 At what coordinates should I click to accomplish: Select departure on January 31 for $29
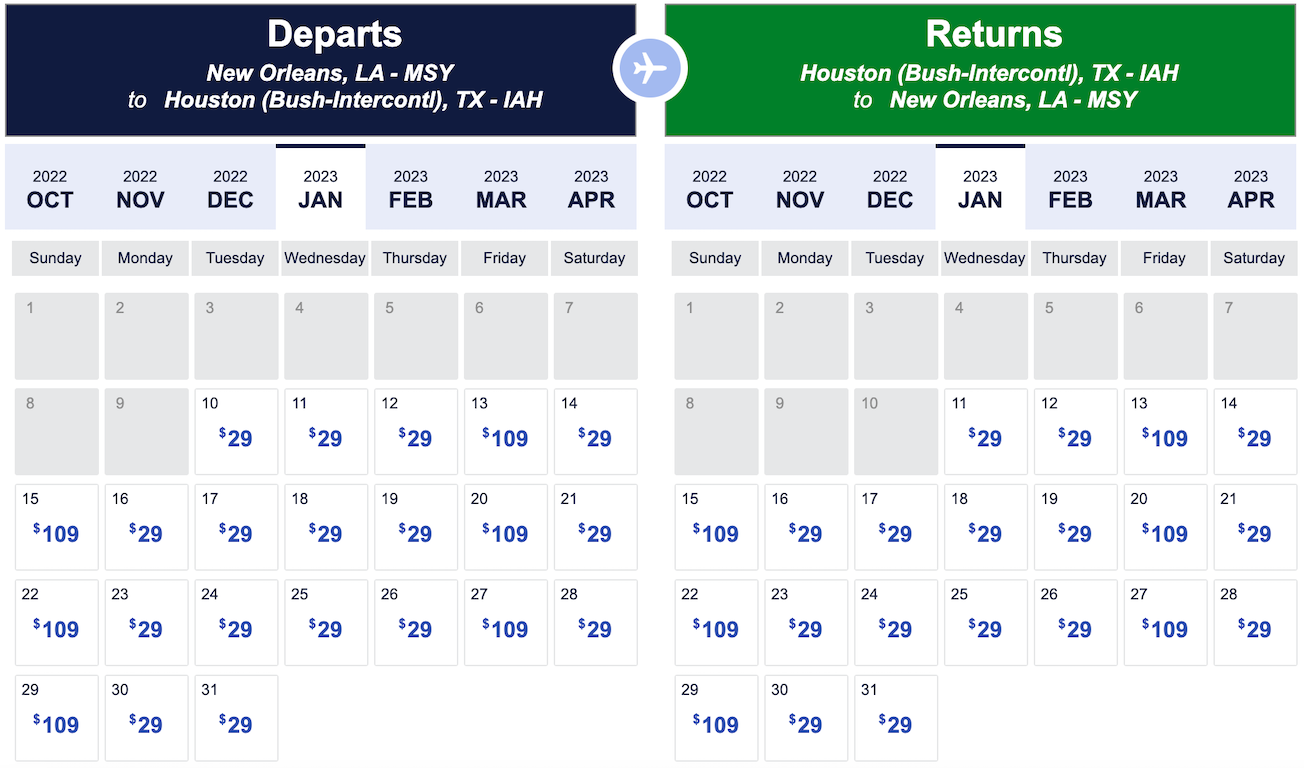pyautogui.click(x=236, y=718)
